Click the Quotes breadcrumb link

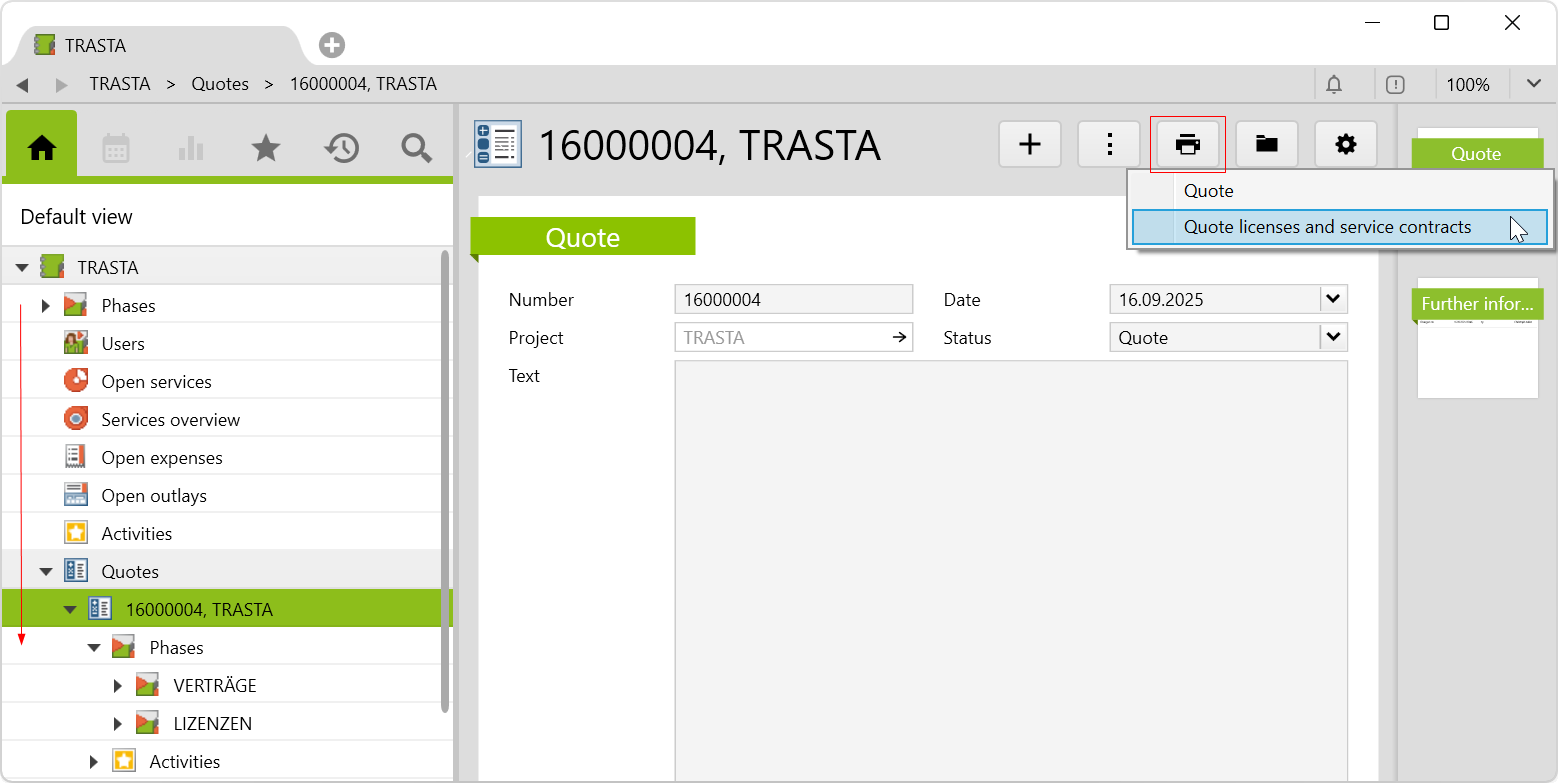(220, 84)
